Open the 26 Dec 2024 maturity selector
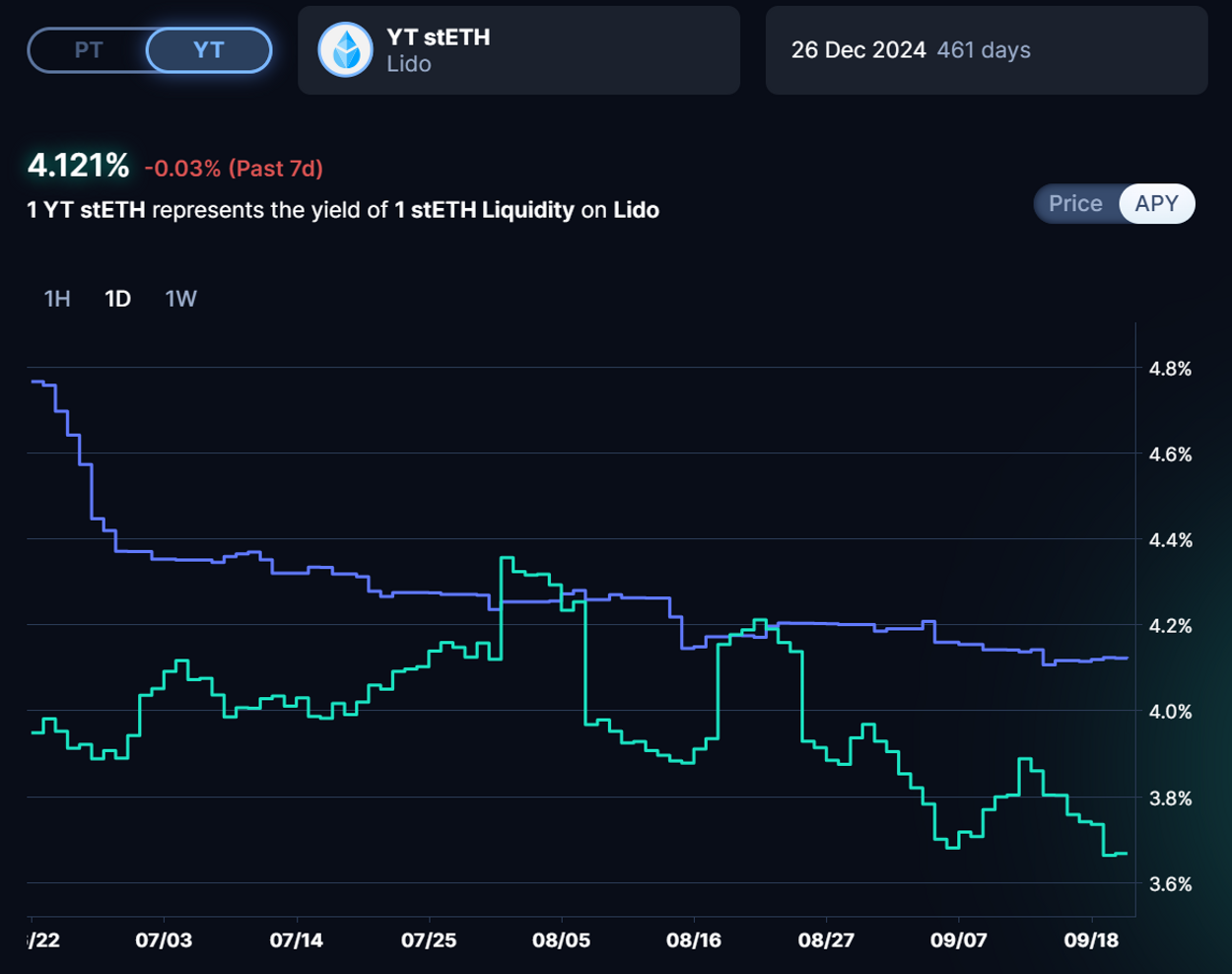 coord(857,50)
